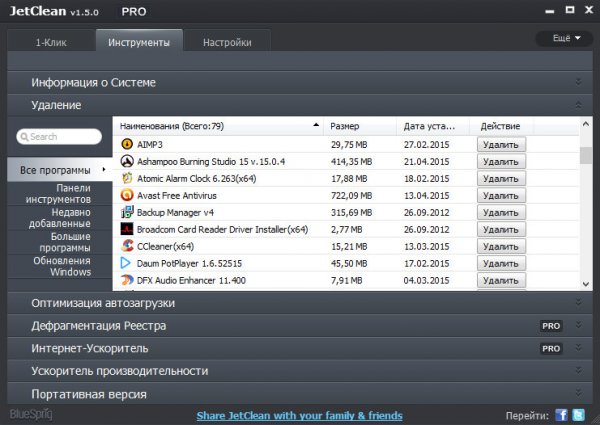The height and width of the screenshot is (425, 600).
Task: Click Удалить for DFX Audio Enhancer
Action: pos(501,280)
